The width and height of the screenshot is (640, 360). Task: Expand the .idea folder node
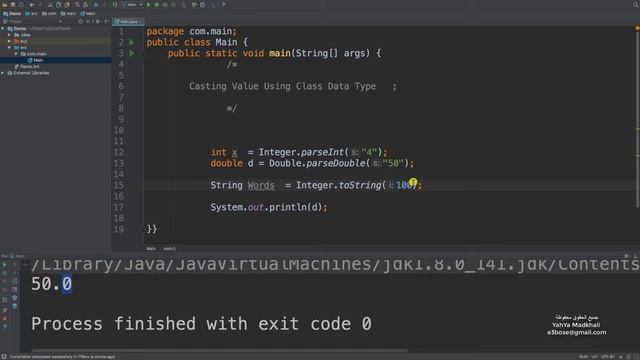pyautogui.click(x=10, y=35)
